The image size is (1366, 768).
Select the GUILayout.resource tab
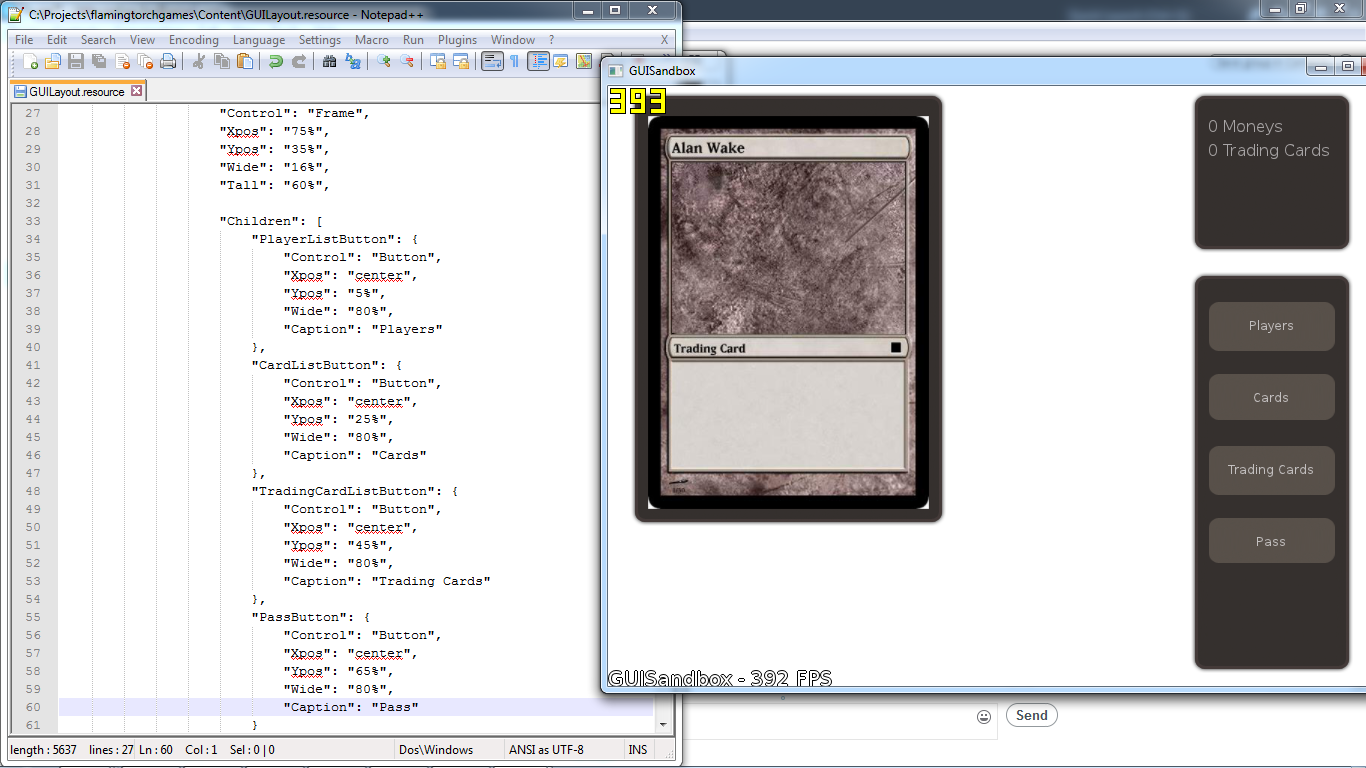(77, 91)
